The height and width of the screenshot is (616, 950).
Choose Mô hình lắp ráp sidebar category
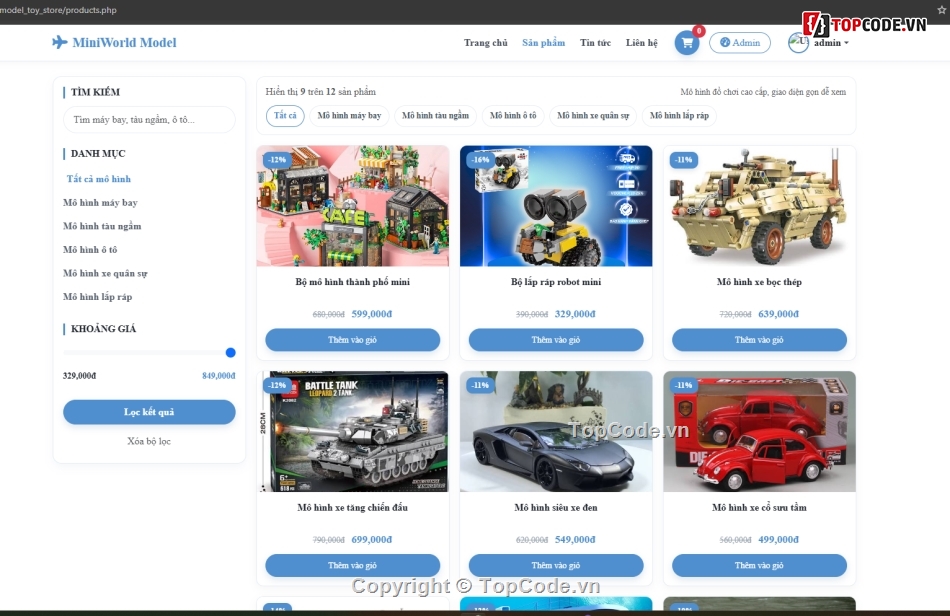click(x=98, y=297)
